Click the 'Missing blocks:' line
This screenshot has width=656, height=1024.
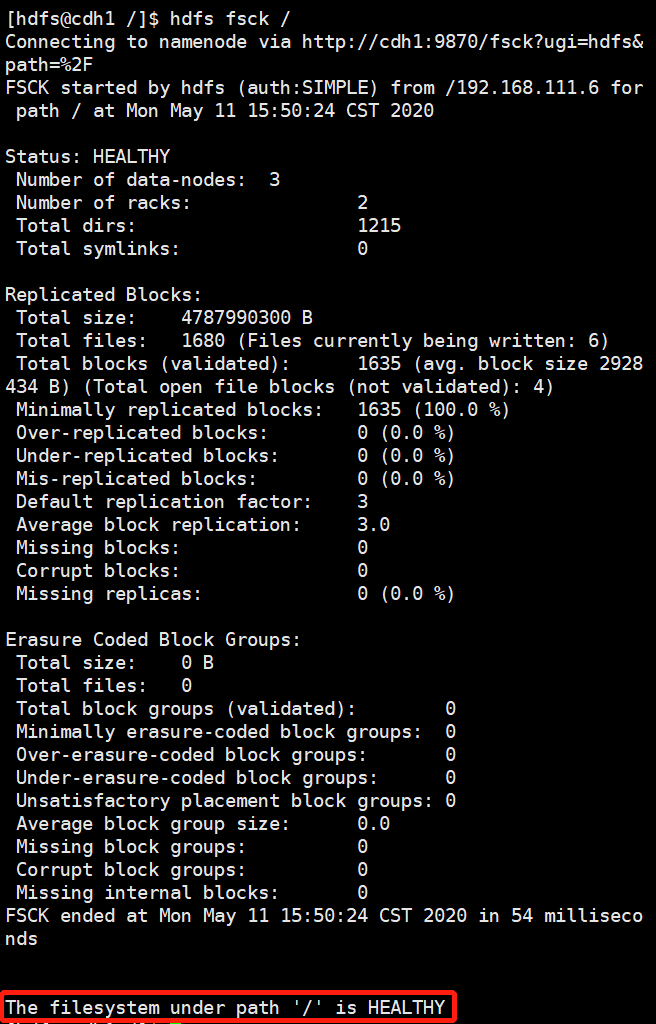pyautogui.click(x=191, y=547)
